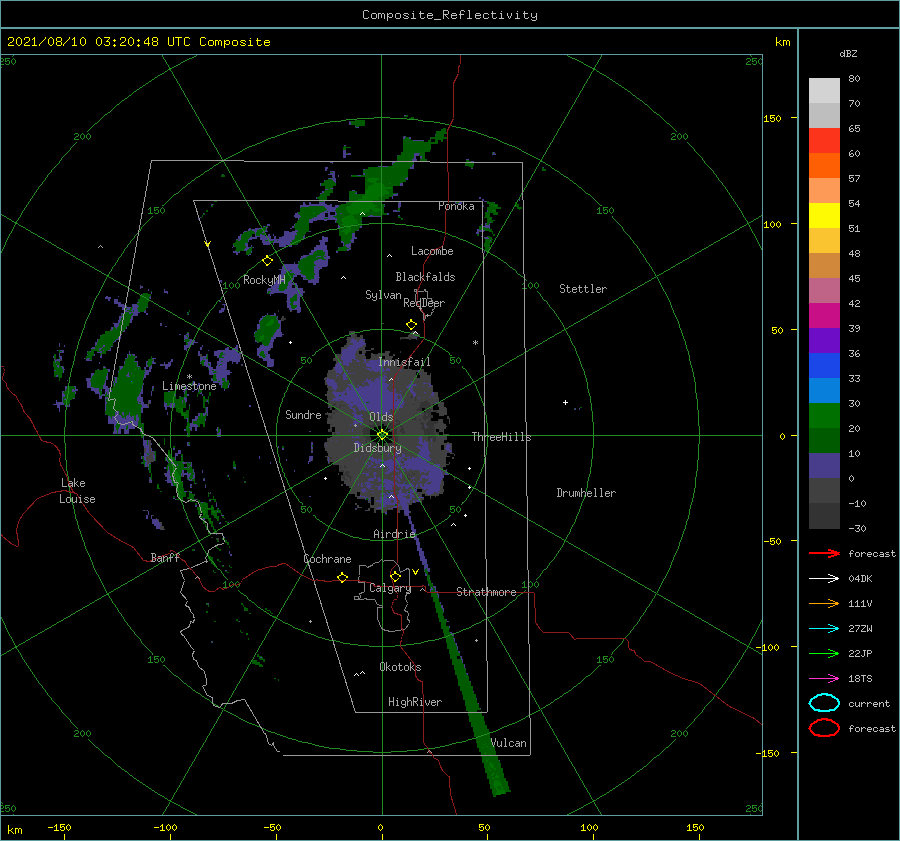Click the yellow diamond marker near Cochrane

pyautogui.click(x=342, y=577)
